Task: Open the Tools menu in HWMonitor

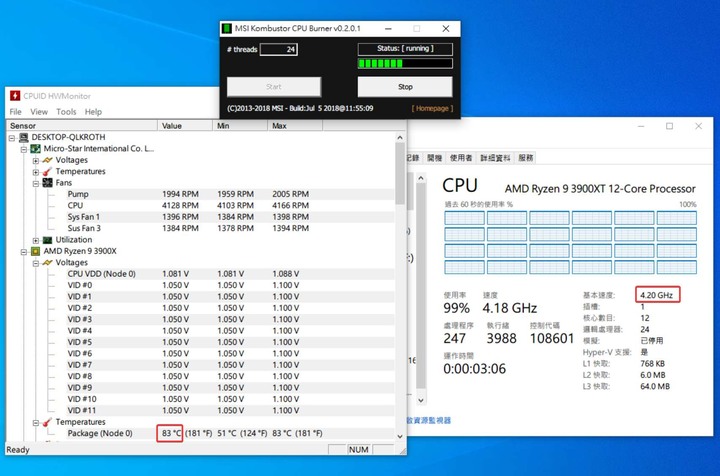Action: click(x=66, y=112)
